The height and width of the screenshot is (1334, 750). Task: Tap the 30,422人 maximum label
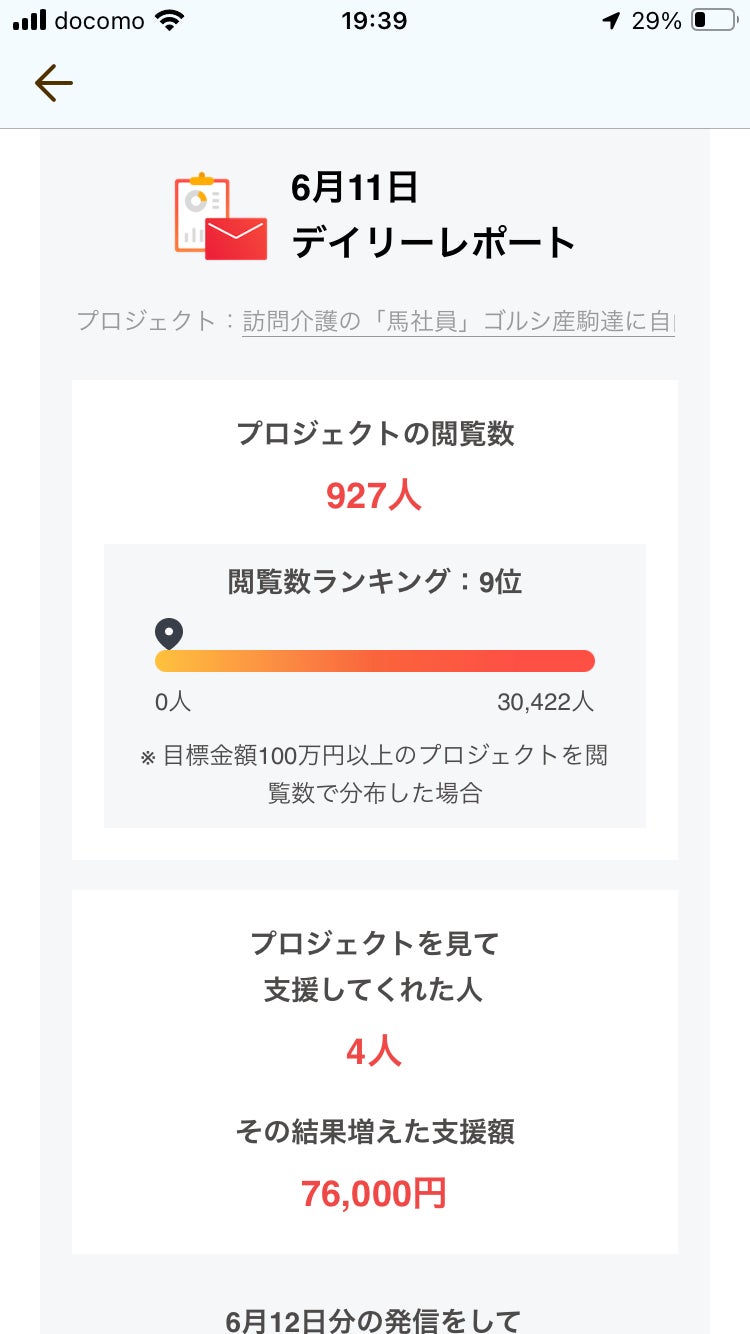[545, 702]
